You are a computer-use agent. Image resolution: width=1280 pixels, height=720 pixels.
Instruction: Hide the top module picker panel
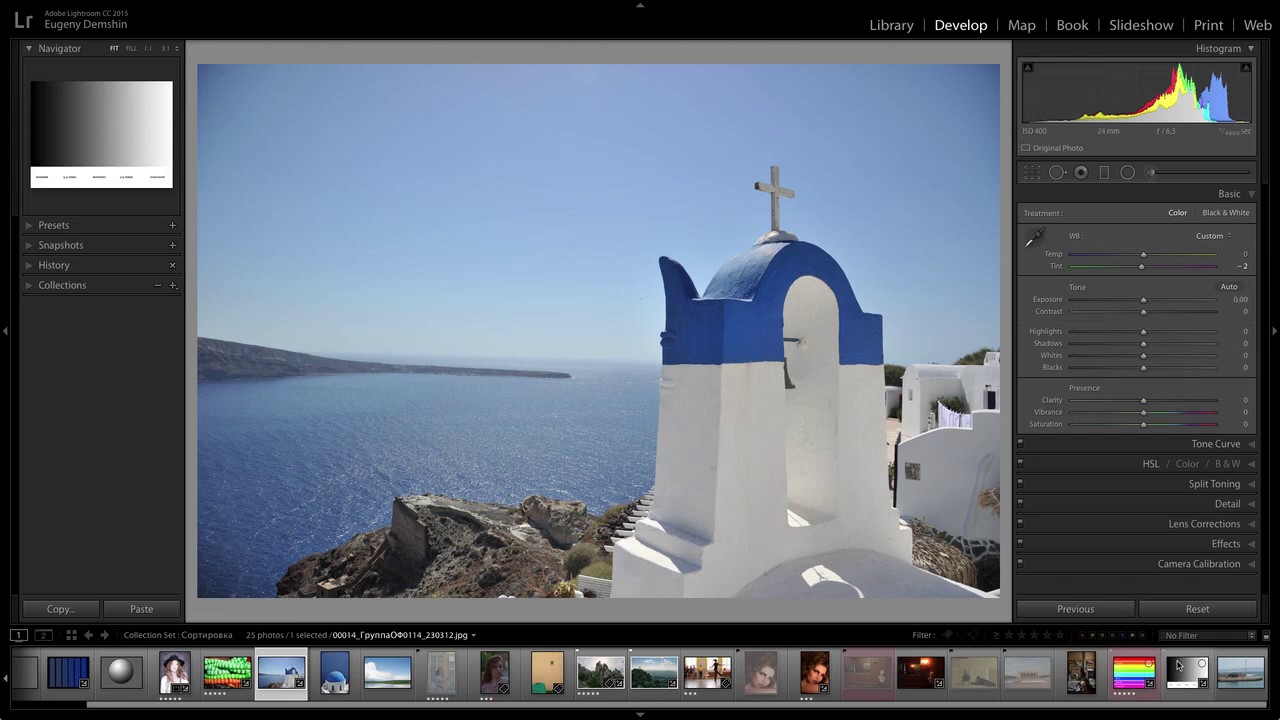[640, 4]
